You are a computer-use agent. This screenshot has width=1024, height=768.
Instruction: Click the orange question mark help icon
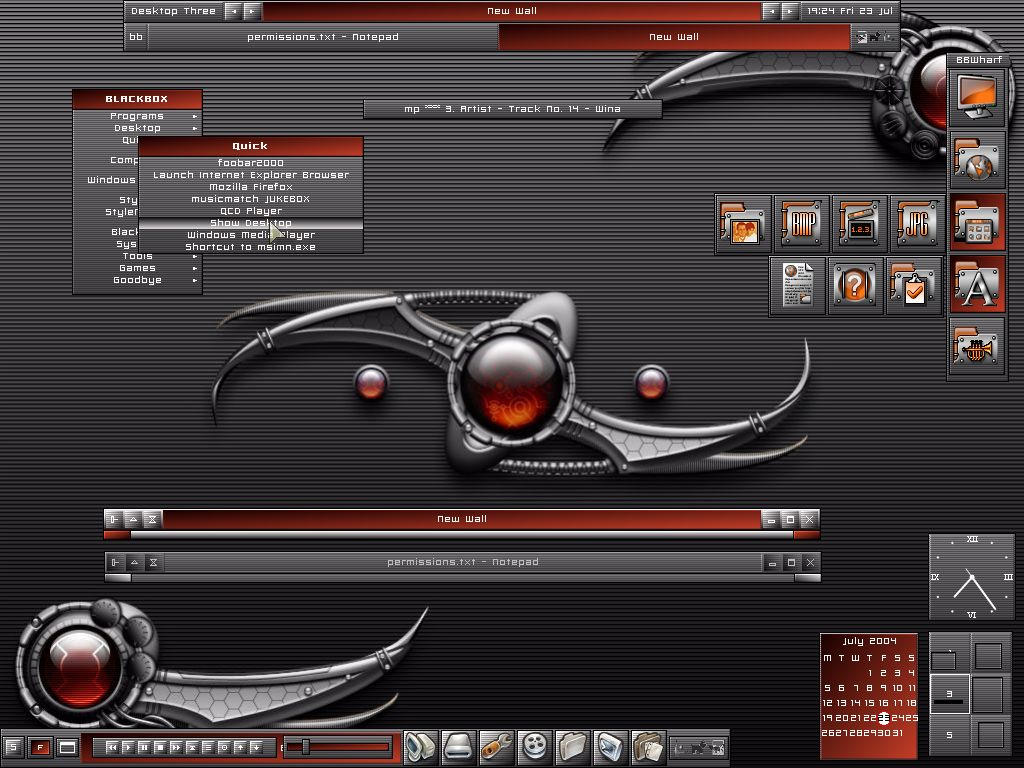855,286
